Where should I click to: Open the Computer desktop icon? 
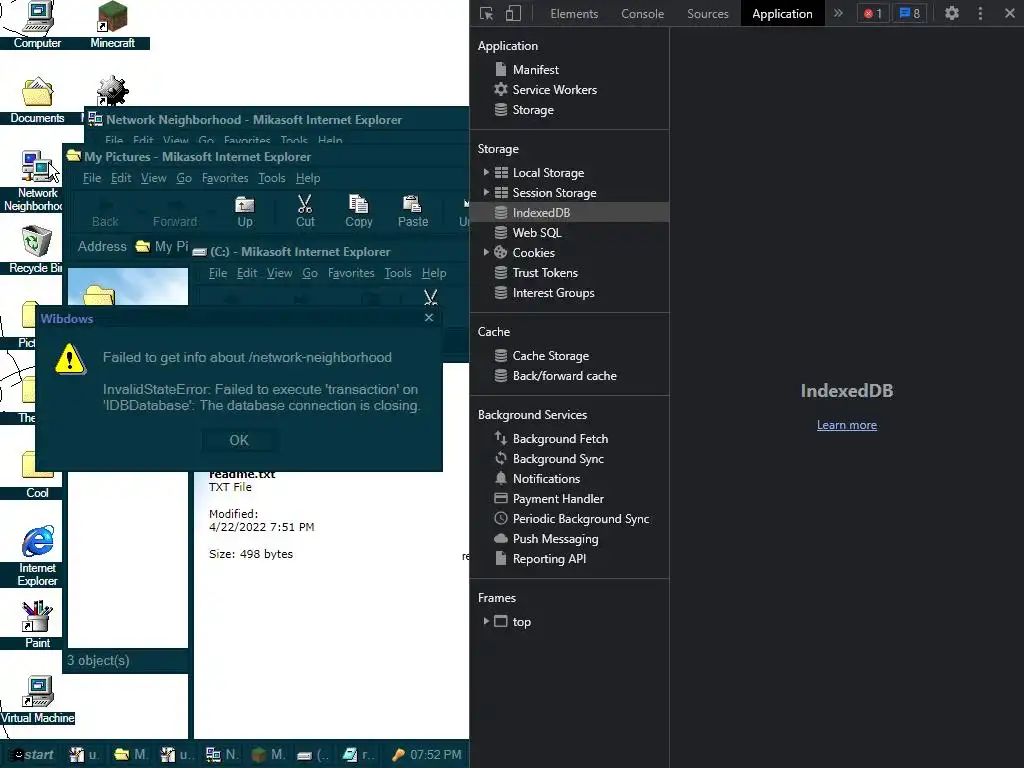(37, 25)
